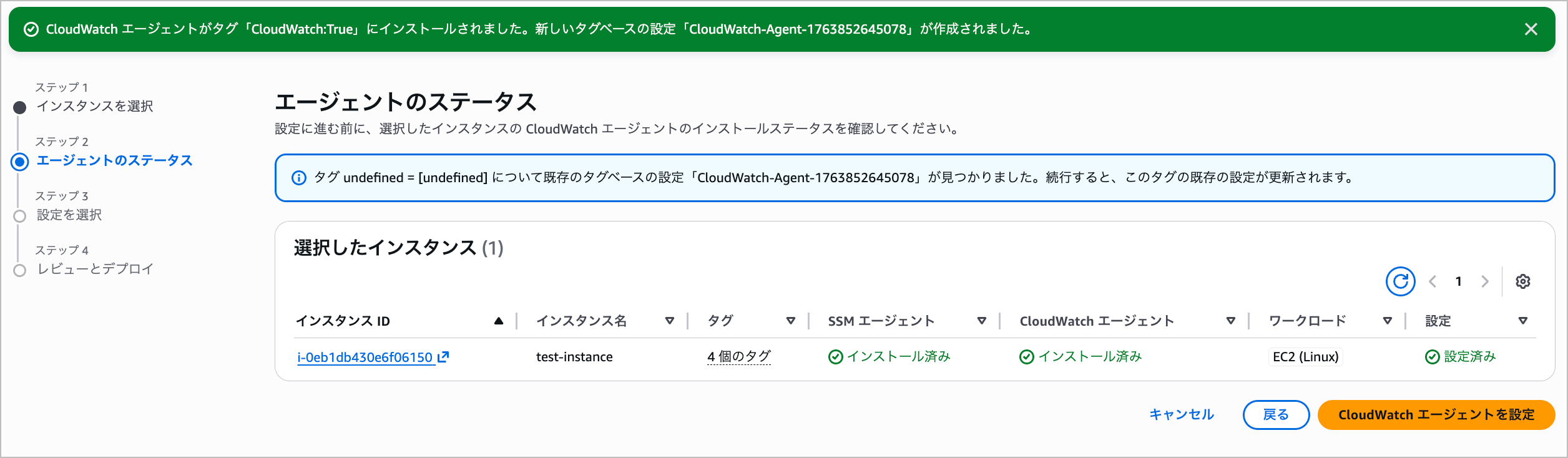Screen dimensions: 1568x458
Task: Click the 設定済み status check icon
Action: (1433, 357)
